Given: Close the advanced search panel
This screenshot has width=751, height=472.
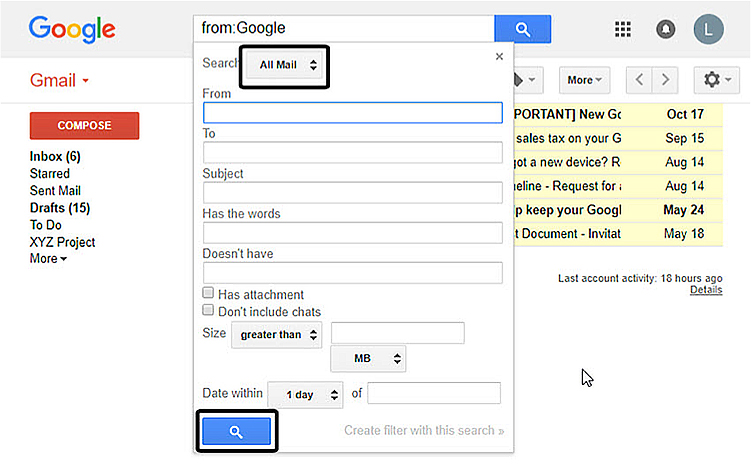Looking at the screenshot, I should click(499, 57).
